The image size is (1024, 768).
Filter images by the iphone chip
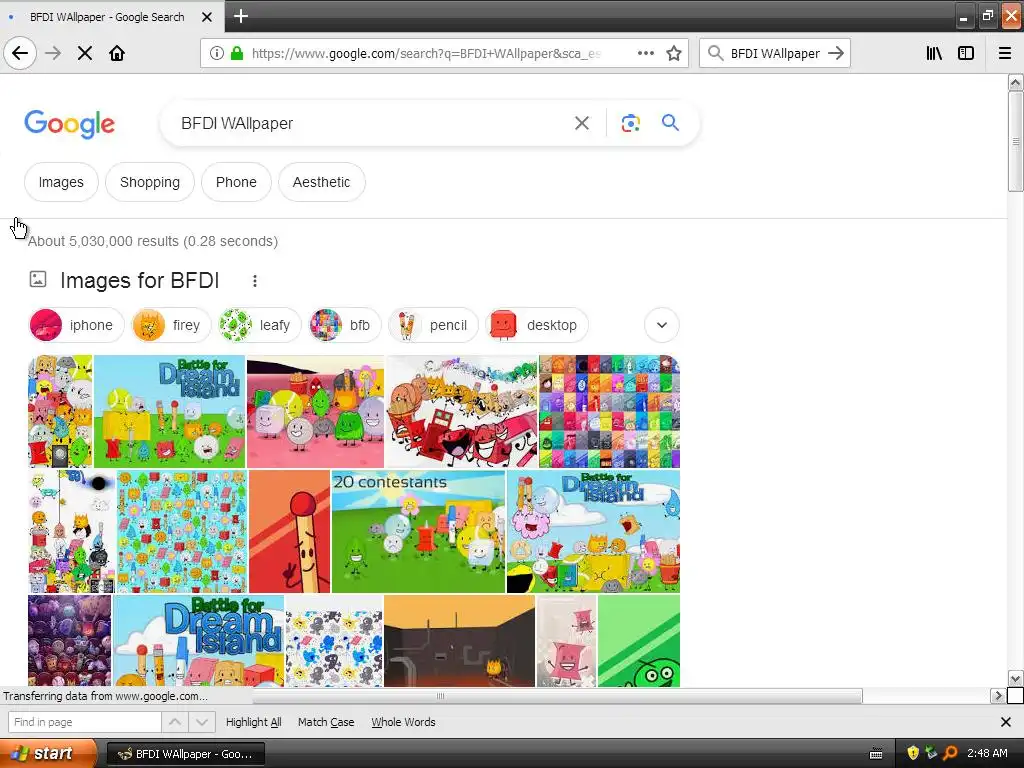(x=76, y=325)
